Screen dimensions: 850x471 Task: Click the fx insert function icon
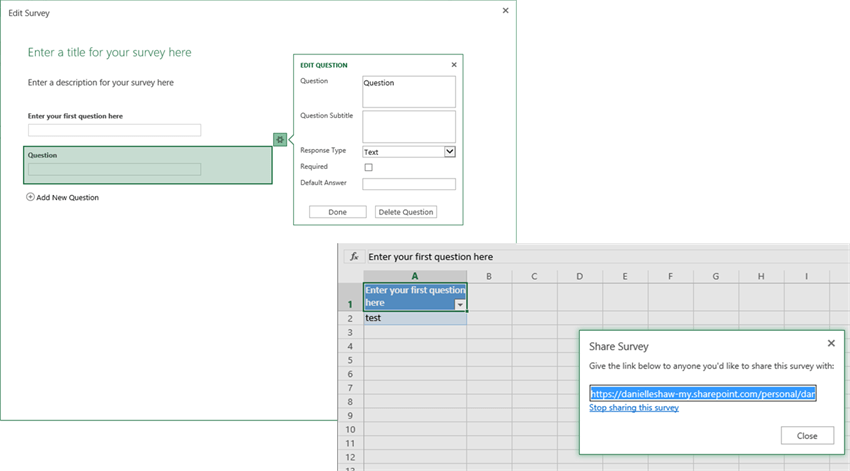[x=353, y=257]
